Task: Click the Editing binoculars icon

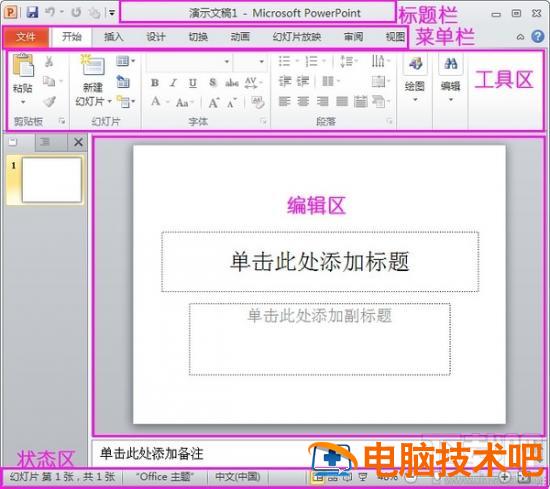Action: [451, 64]
